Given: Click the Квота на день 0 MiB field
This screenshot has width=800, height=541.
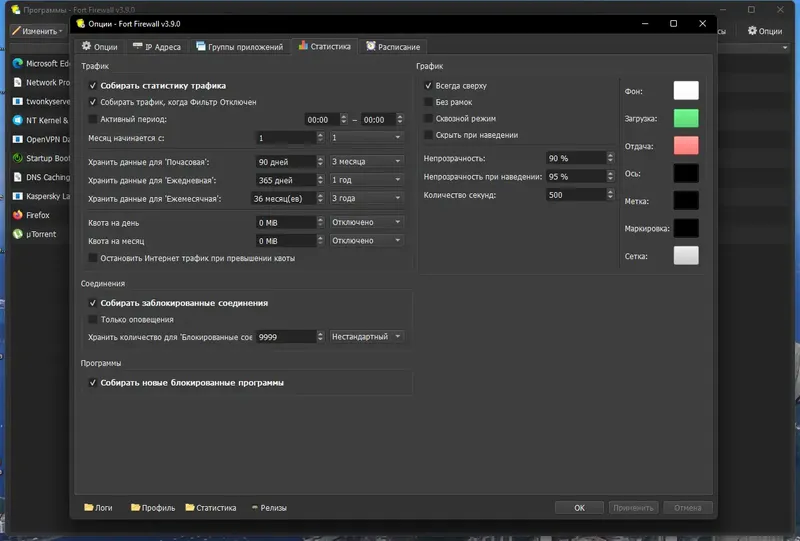Looking at the screenshot, I should (x=290, y=222).
